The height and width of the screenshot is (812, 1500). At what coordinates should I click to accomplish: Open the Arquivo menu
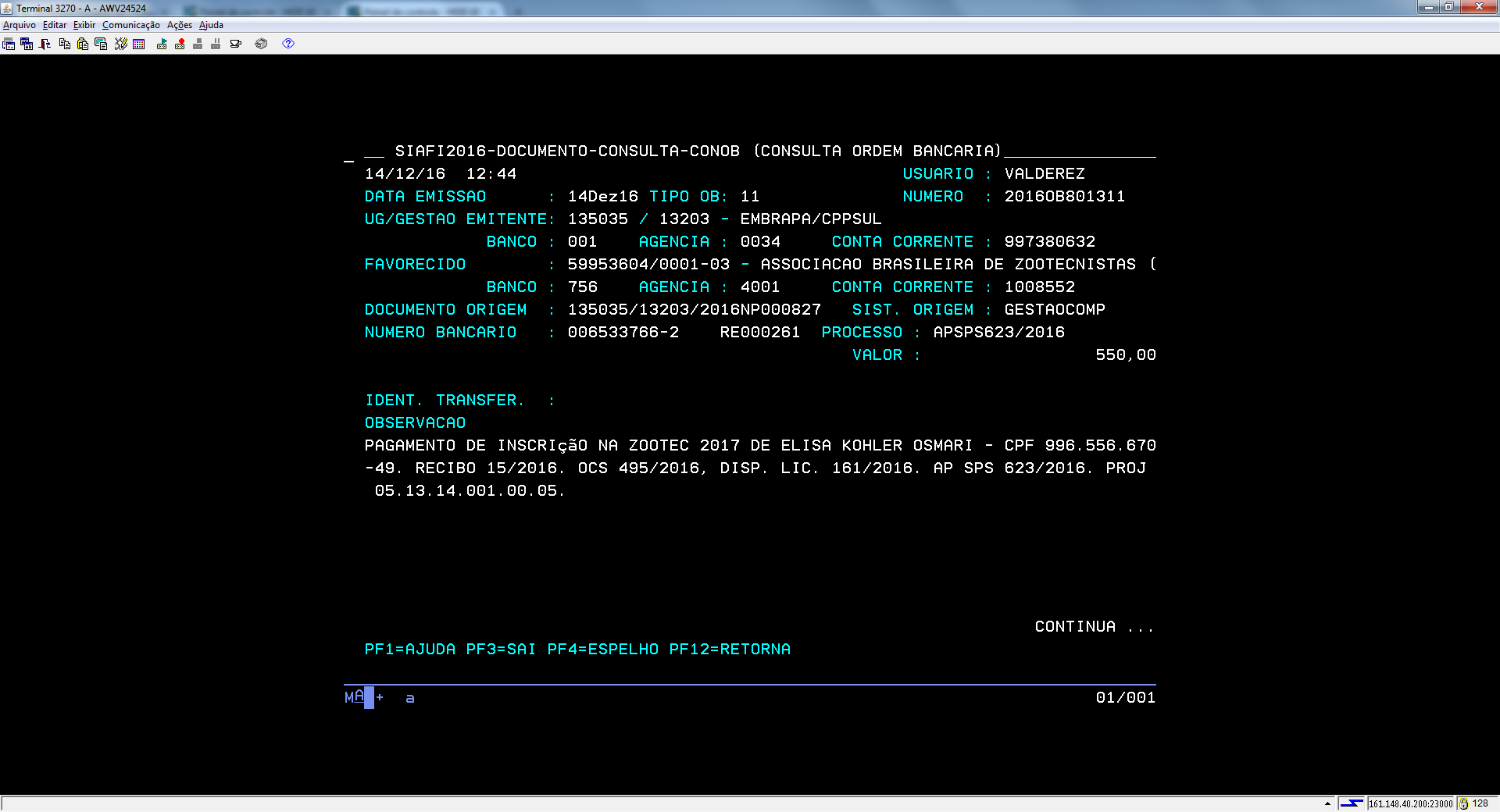coord(20,25)
